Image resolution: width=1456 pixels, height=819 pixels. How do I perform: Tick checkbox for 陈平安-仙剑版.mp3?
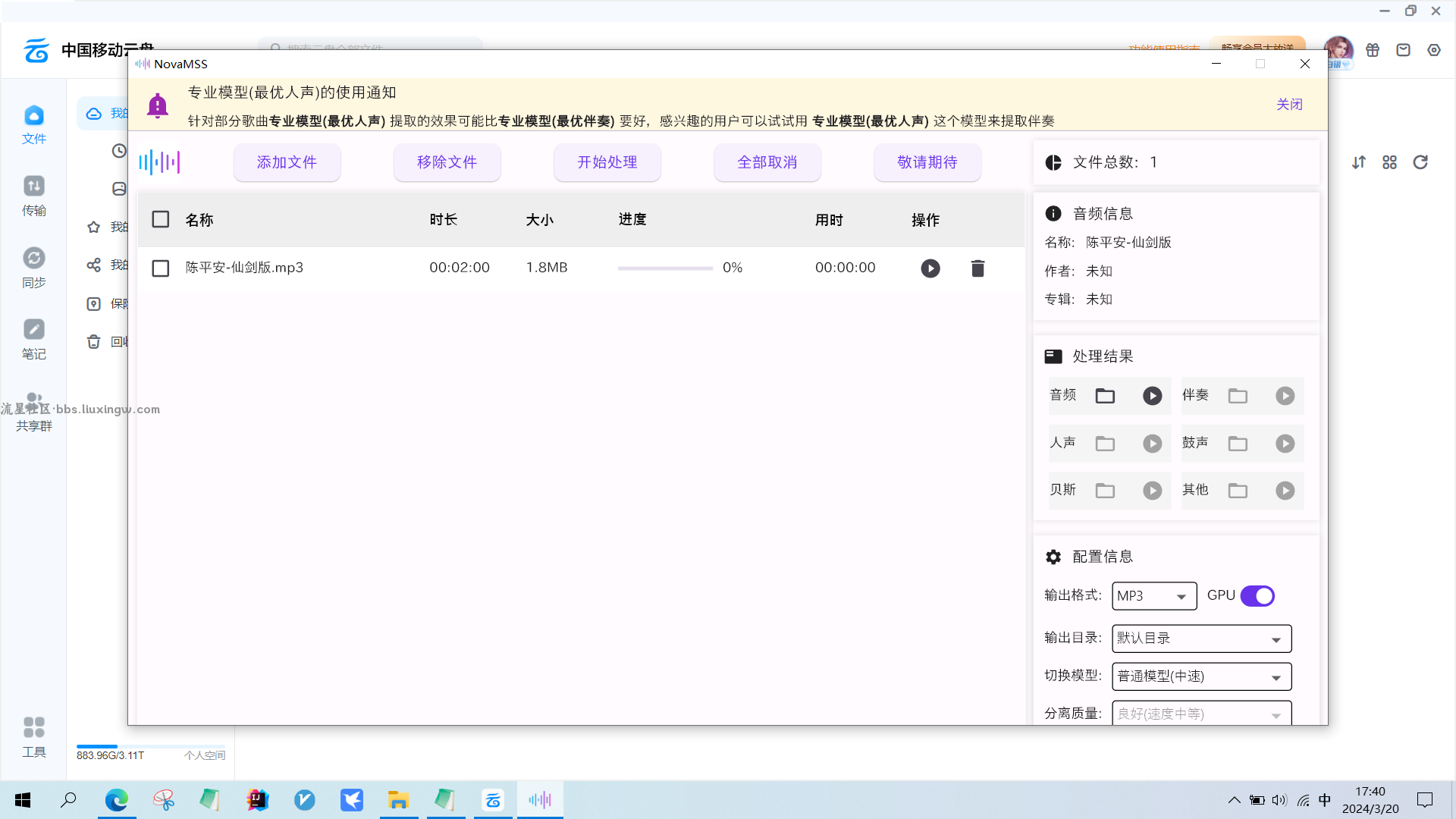tap(160, 268)
